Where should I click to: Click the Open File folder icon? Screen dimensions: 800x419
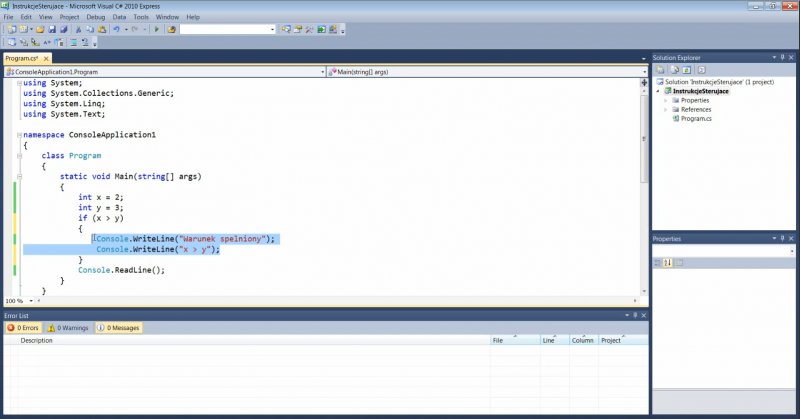pos(39,30)
